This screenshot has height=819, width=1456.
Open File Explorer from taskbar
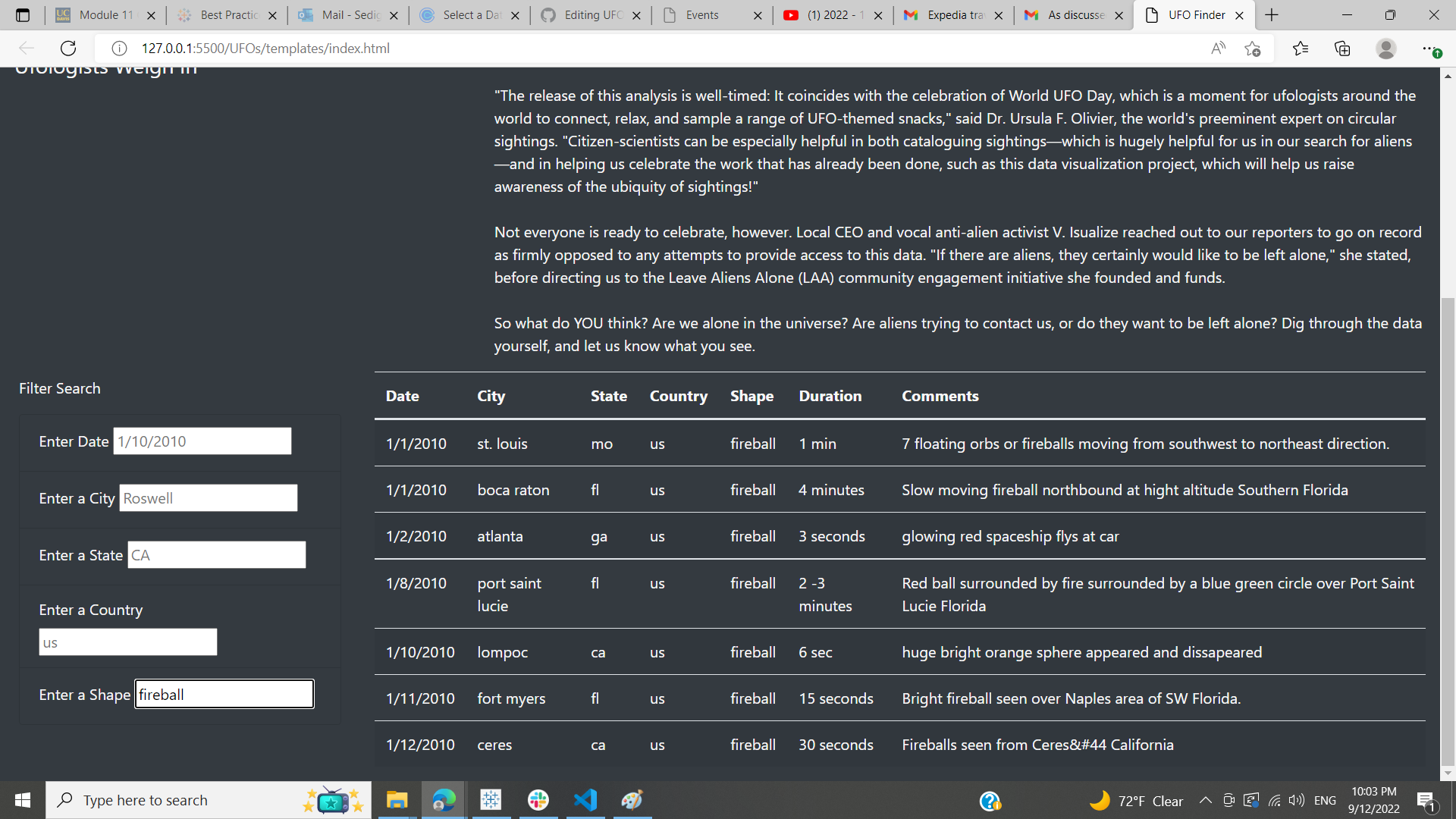point(397,800)
